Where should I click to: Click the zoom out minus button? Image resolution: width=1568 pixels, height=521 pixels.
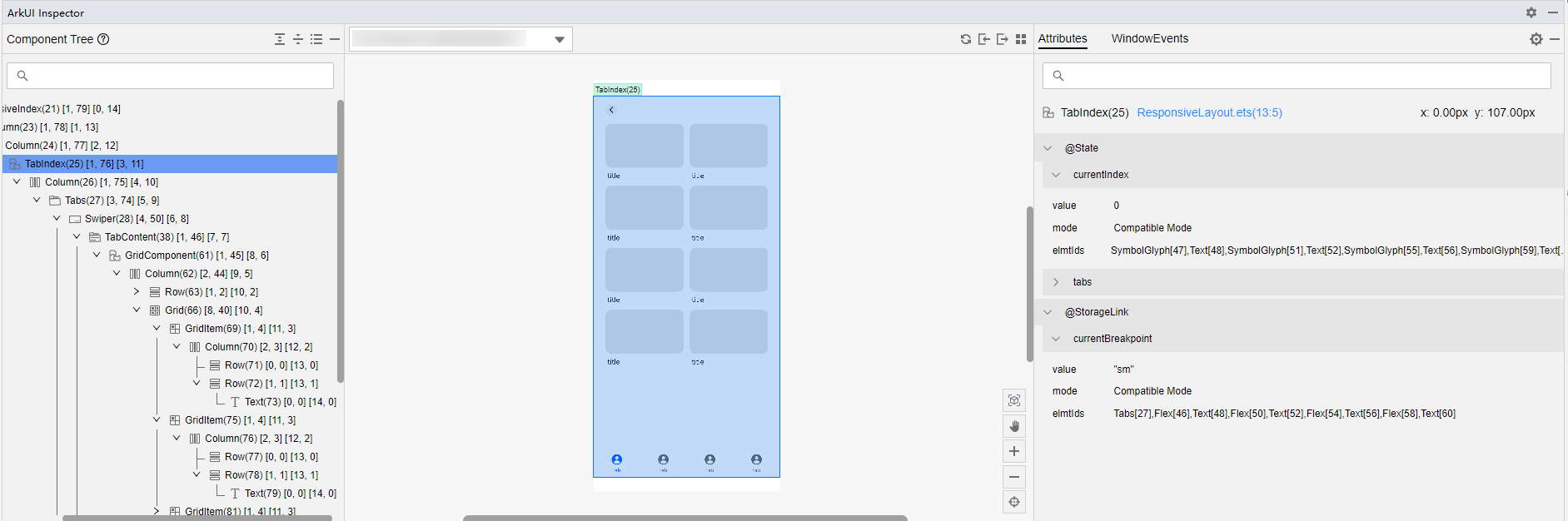[1014, 477]
